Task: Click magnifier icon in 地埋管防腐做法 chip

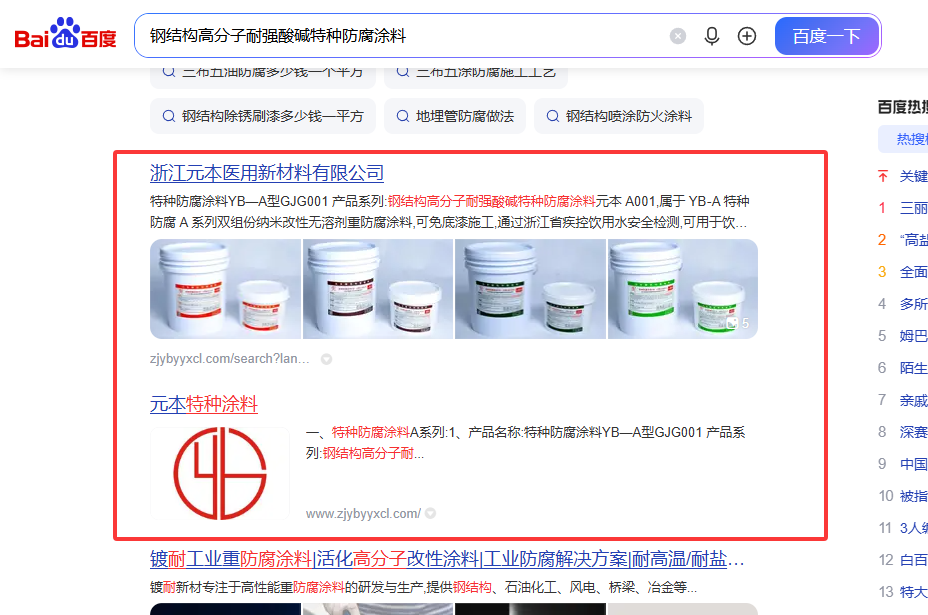Action: click(x=402, y=116)
